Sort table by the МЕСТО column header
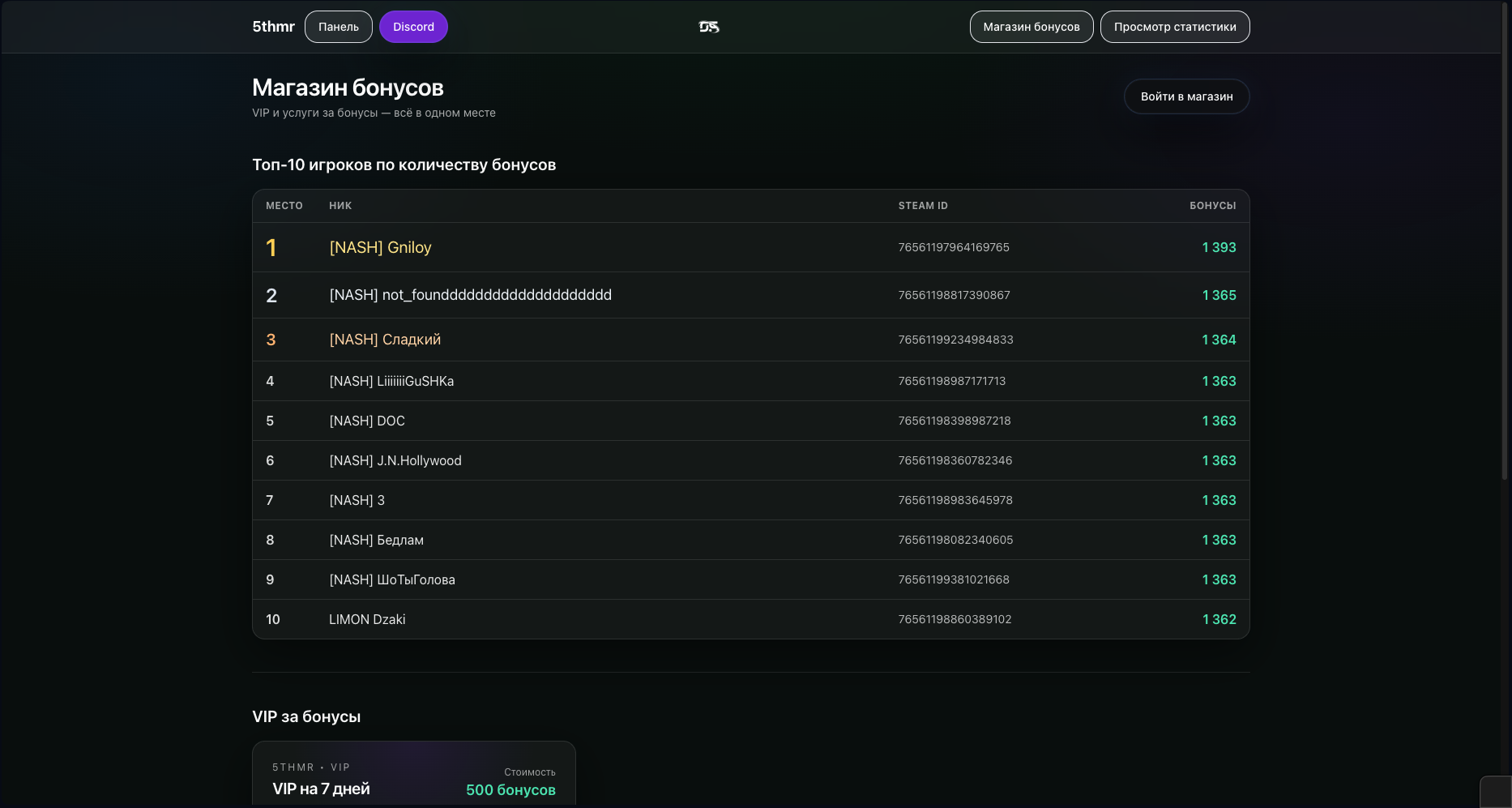Image resolution: width=1512 pixels, height=808 pixels. coord(284,206)
